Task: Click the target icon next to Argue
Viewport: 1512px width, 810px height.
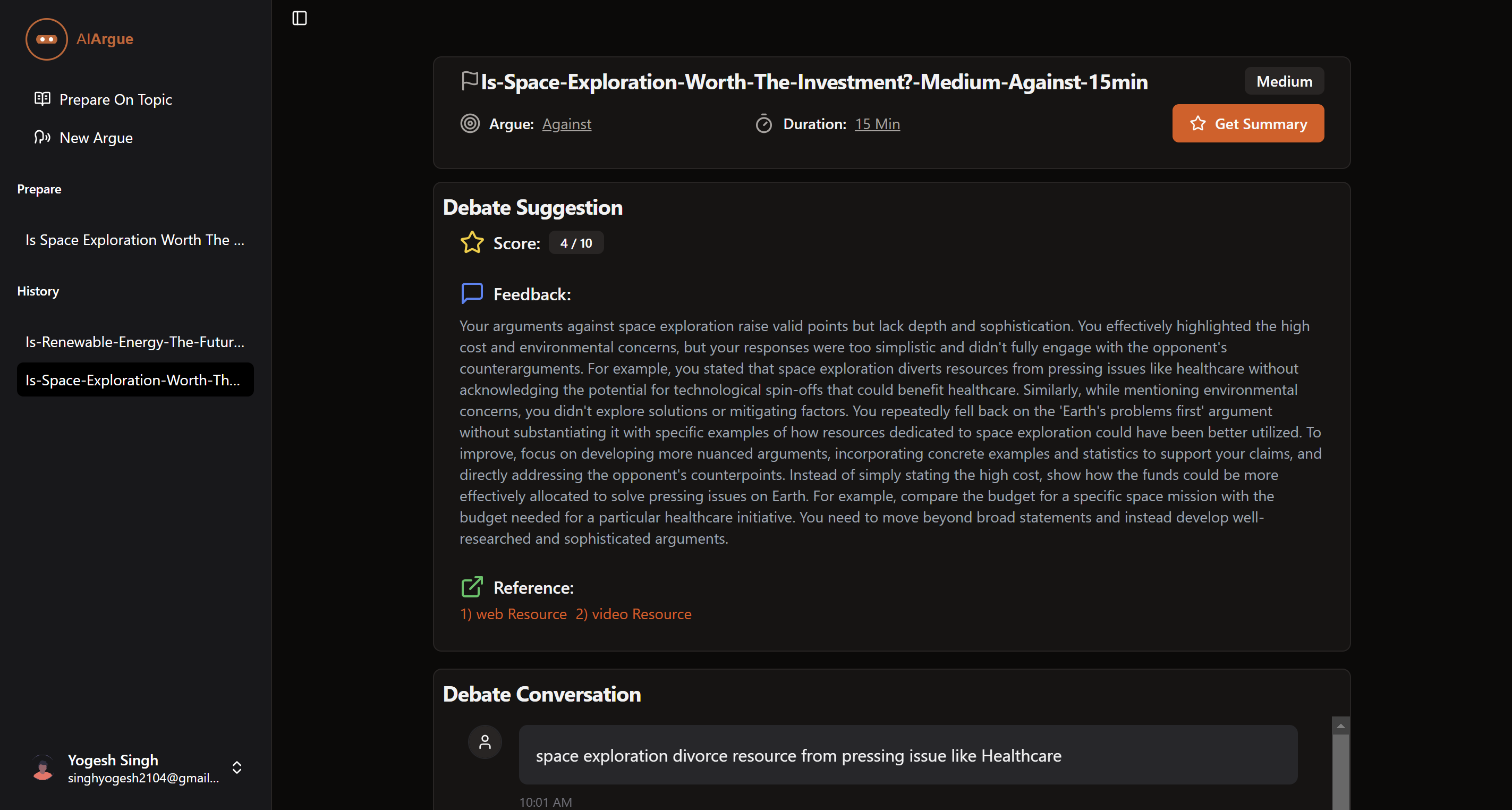Action: [x=470, y=124]
